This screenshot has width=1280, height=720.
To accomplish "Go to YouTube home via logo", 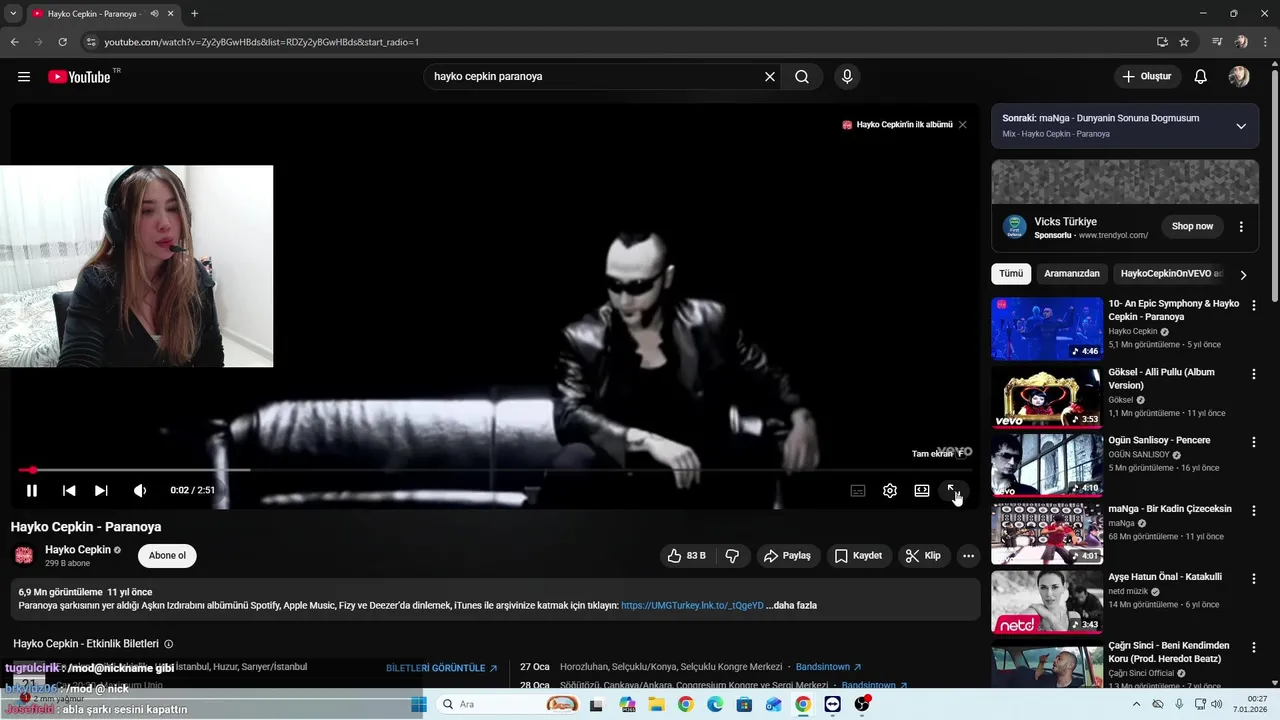I will (79, 76).
